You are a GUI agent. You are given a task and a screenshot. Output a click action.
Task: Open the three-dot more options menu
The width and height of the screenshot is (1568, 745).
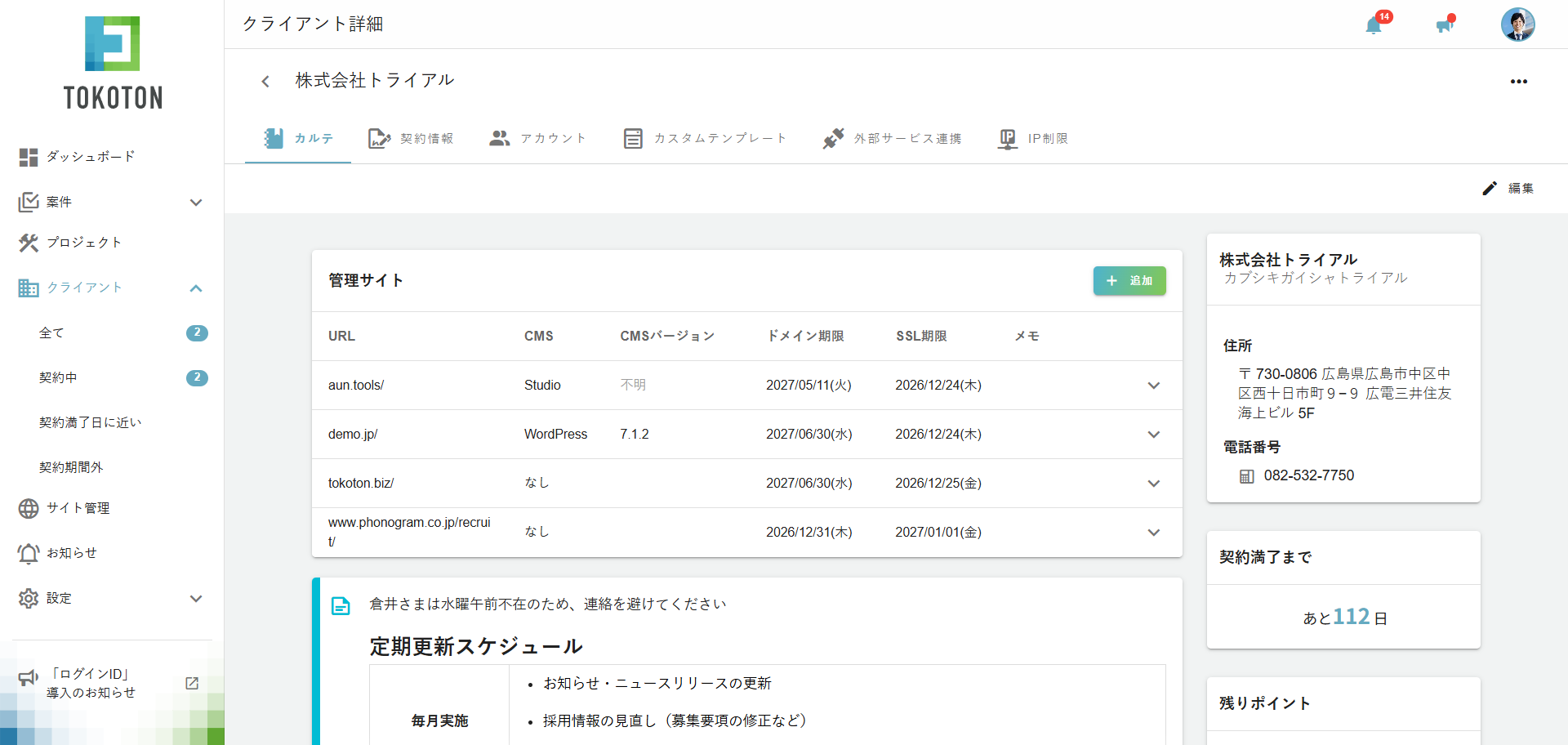pyautogui.click(x=1518, y=81)
